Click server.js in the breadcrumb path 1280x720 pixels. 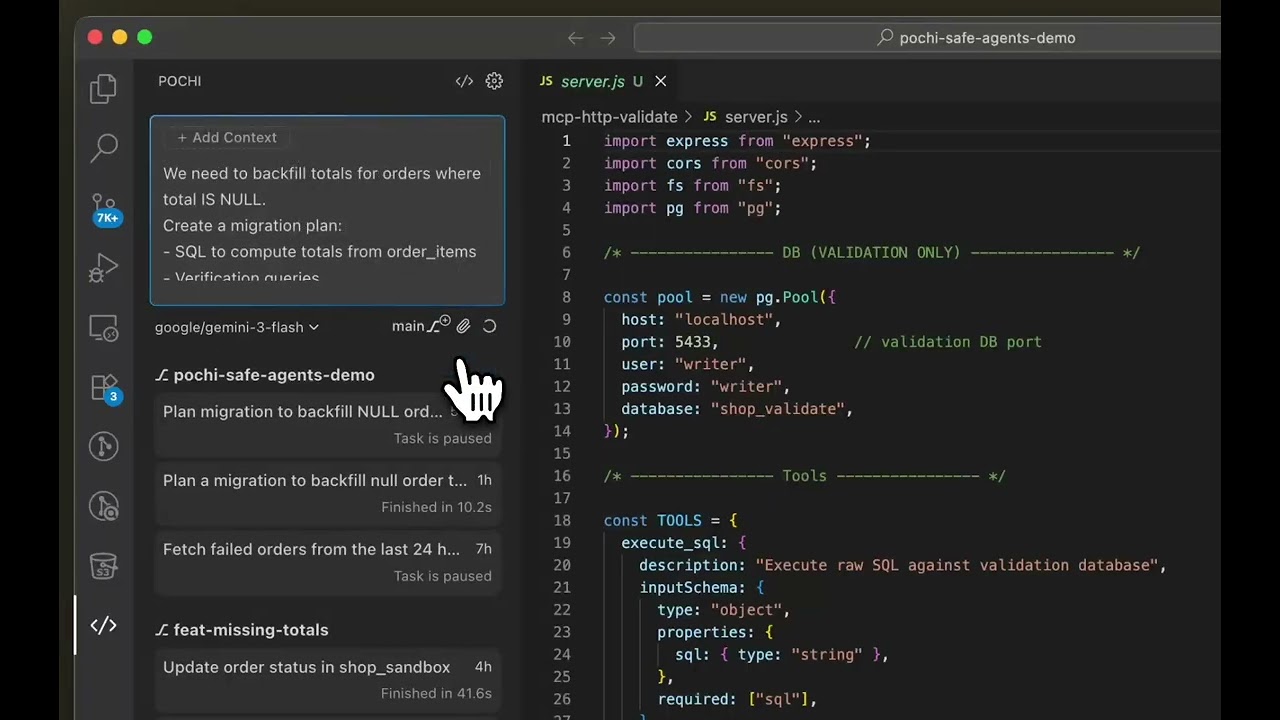(x=756, y=117)
